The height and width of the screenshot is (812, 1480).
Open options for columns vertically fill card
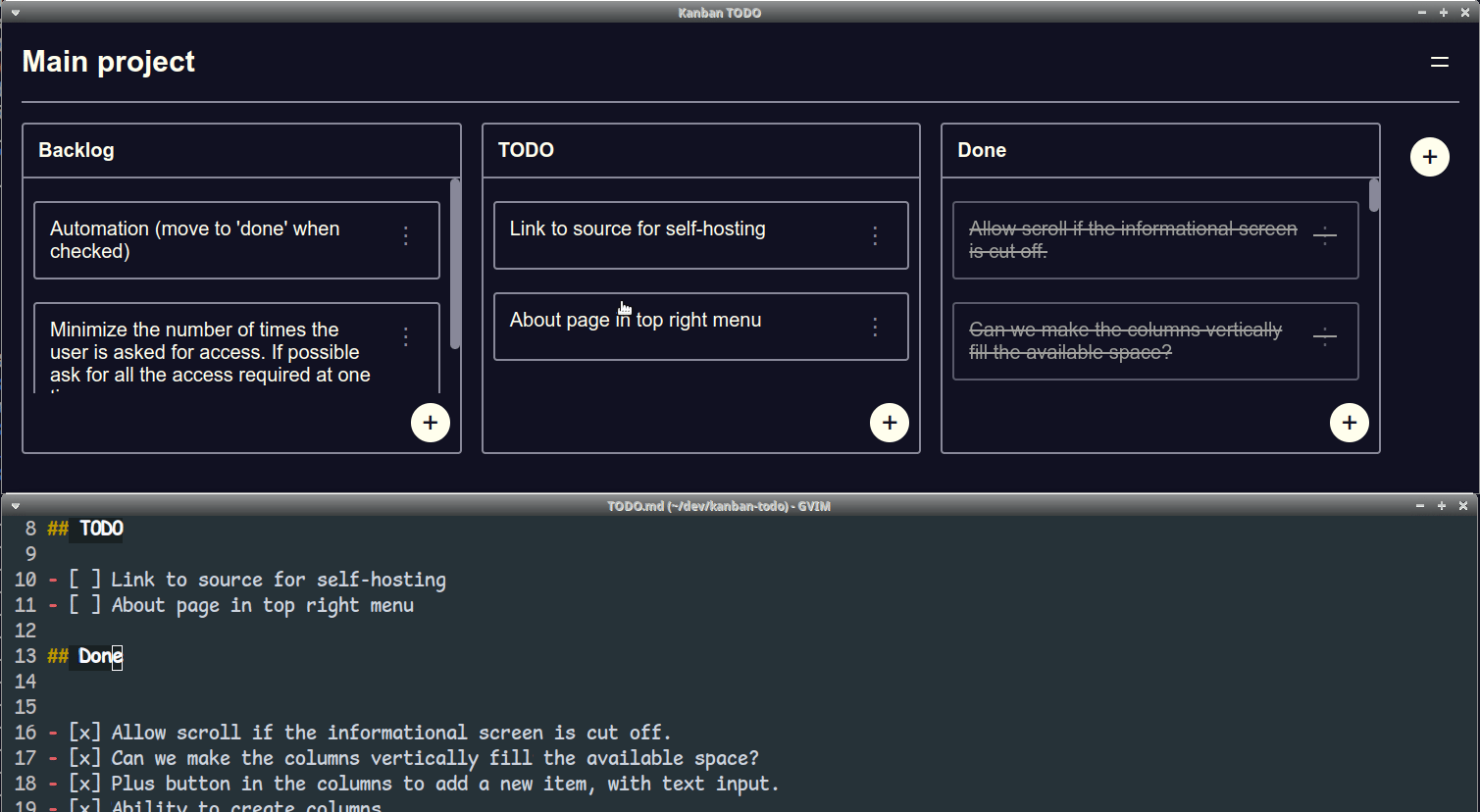[x=1325, y=336]
